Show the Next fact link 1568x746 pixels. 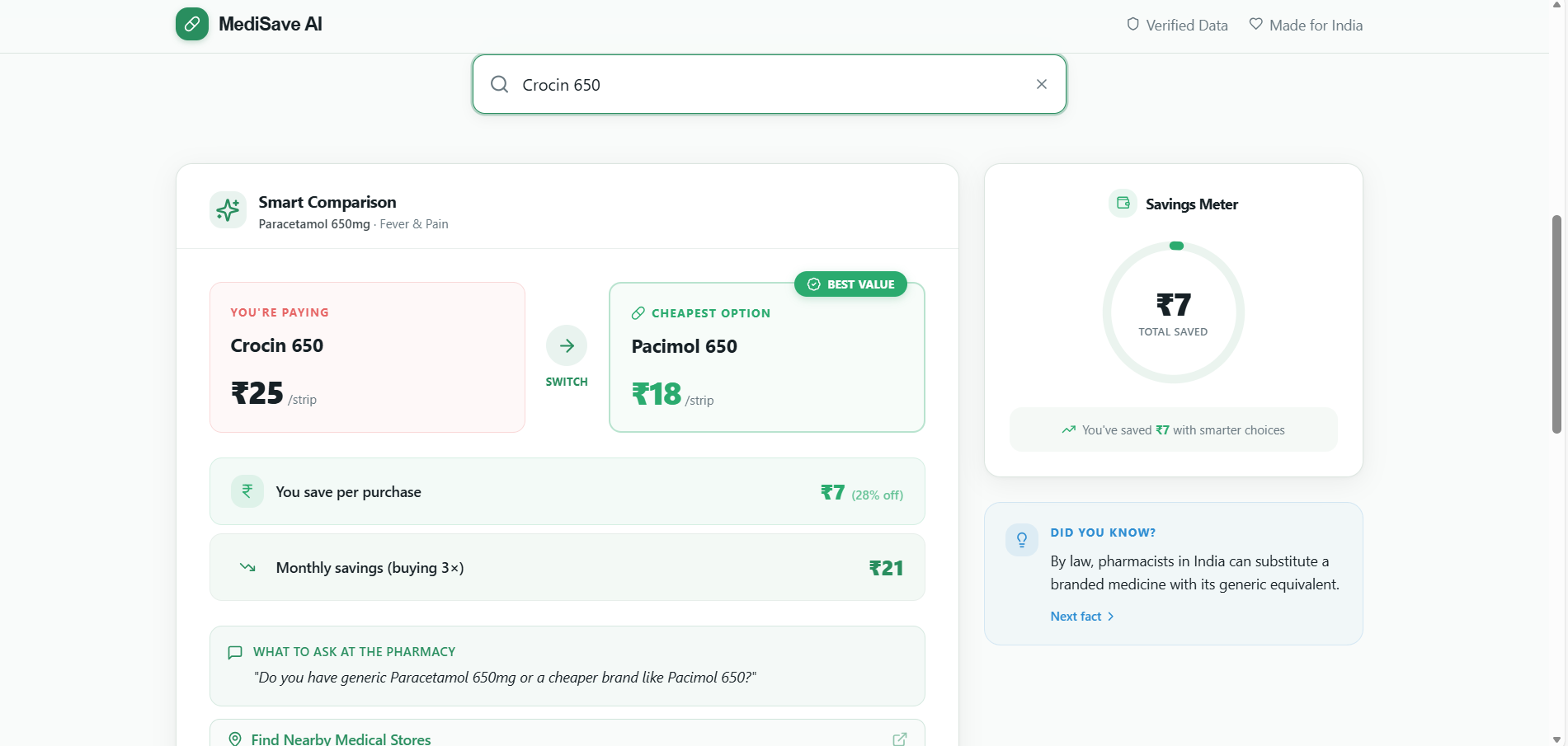click(x=1082, y=617)
